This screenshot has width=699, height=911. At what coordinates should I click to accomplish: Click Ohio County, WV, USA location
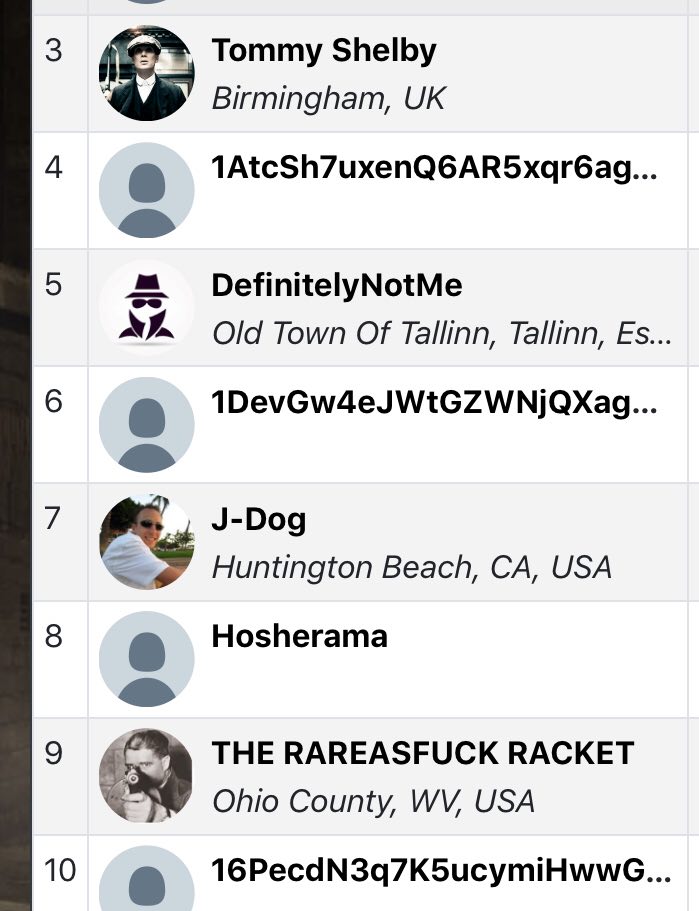pyautogui.click(x=373, y=801)
